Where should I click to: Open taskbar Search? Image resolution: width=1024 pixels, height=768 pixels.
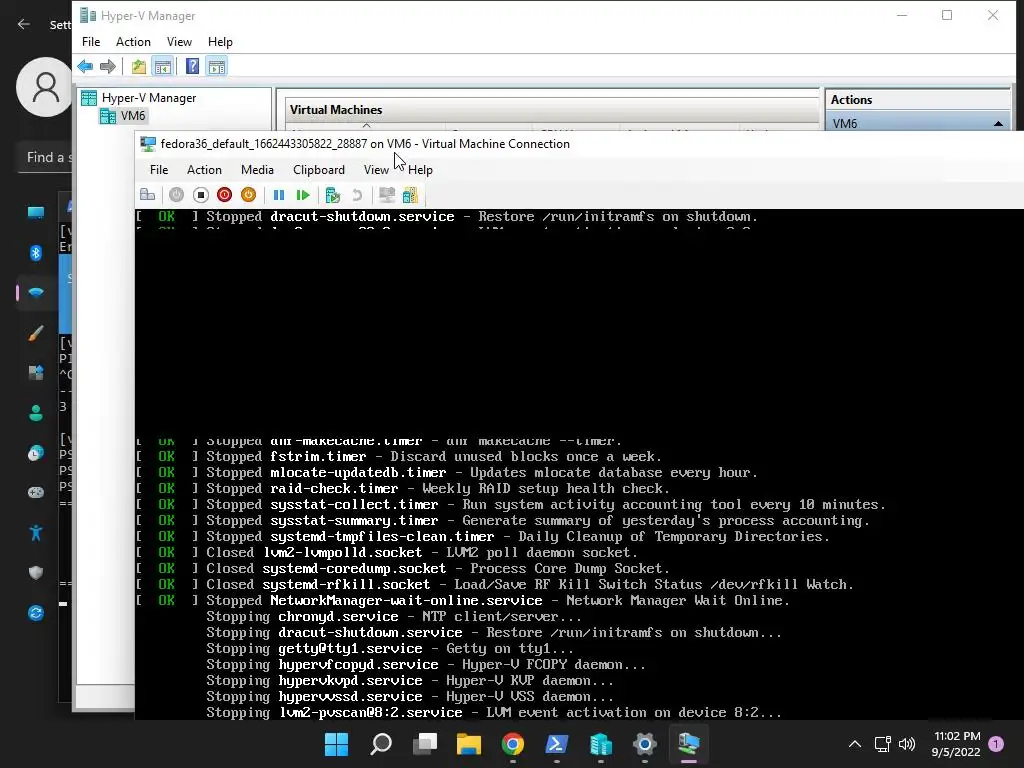pyautogui.click(x=381, y=744)
